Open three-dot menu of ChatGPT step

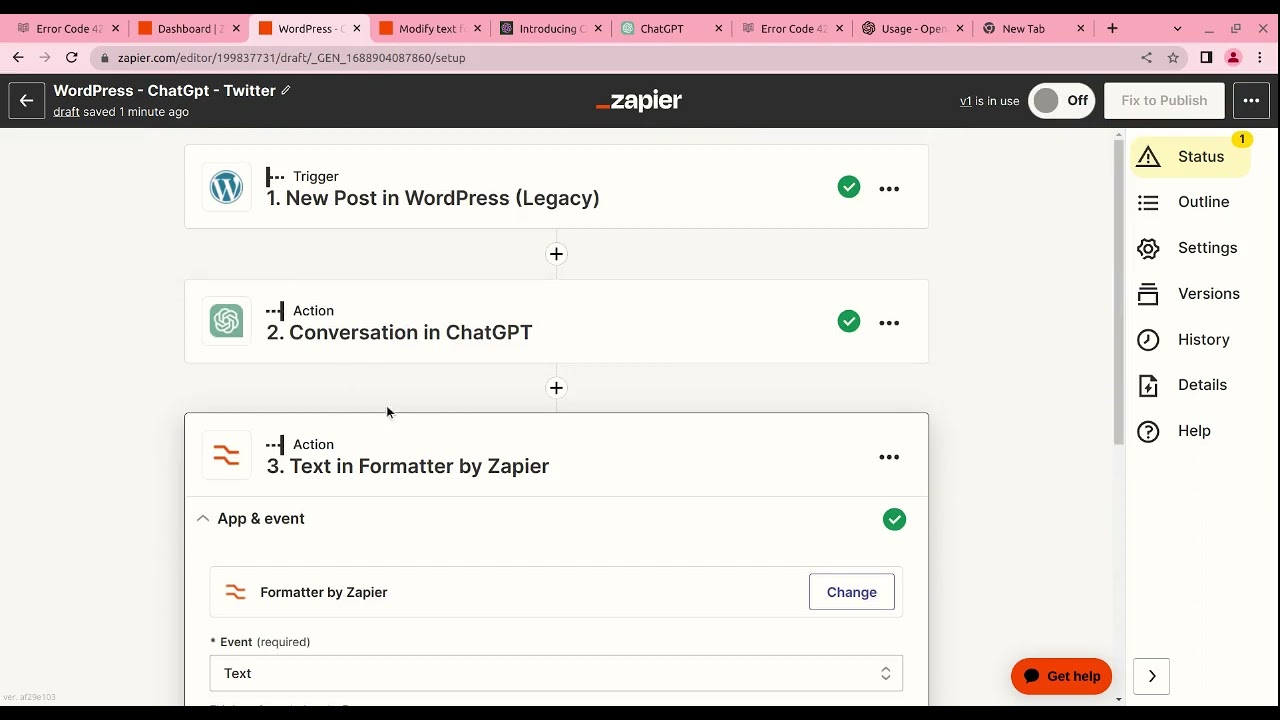889,323
